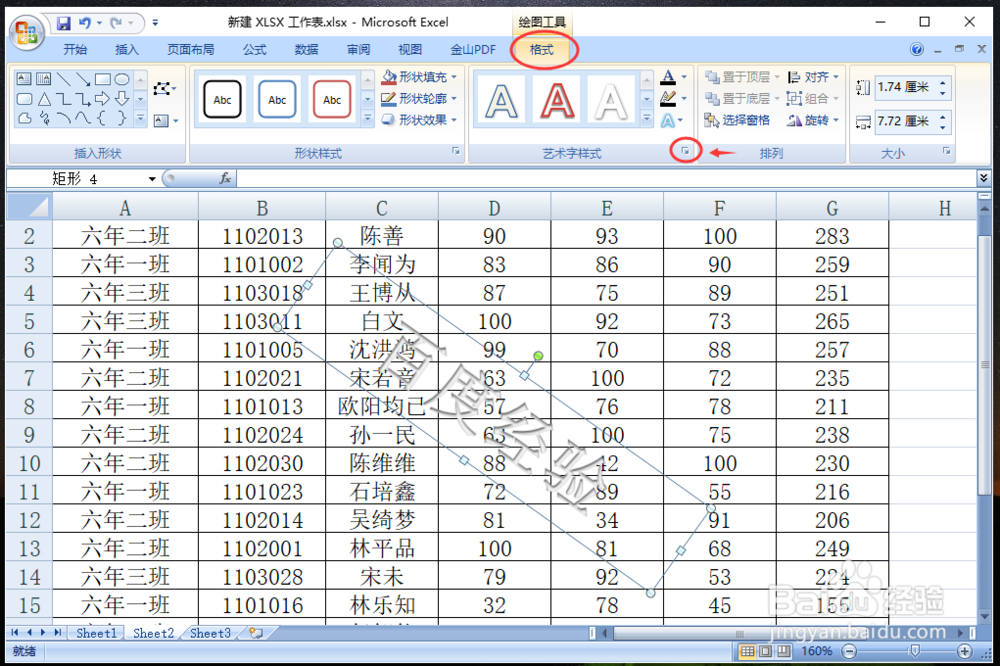Choose the right block arrow shape
This screenshot has width=1000, height=666.
(x=102, y=99)
